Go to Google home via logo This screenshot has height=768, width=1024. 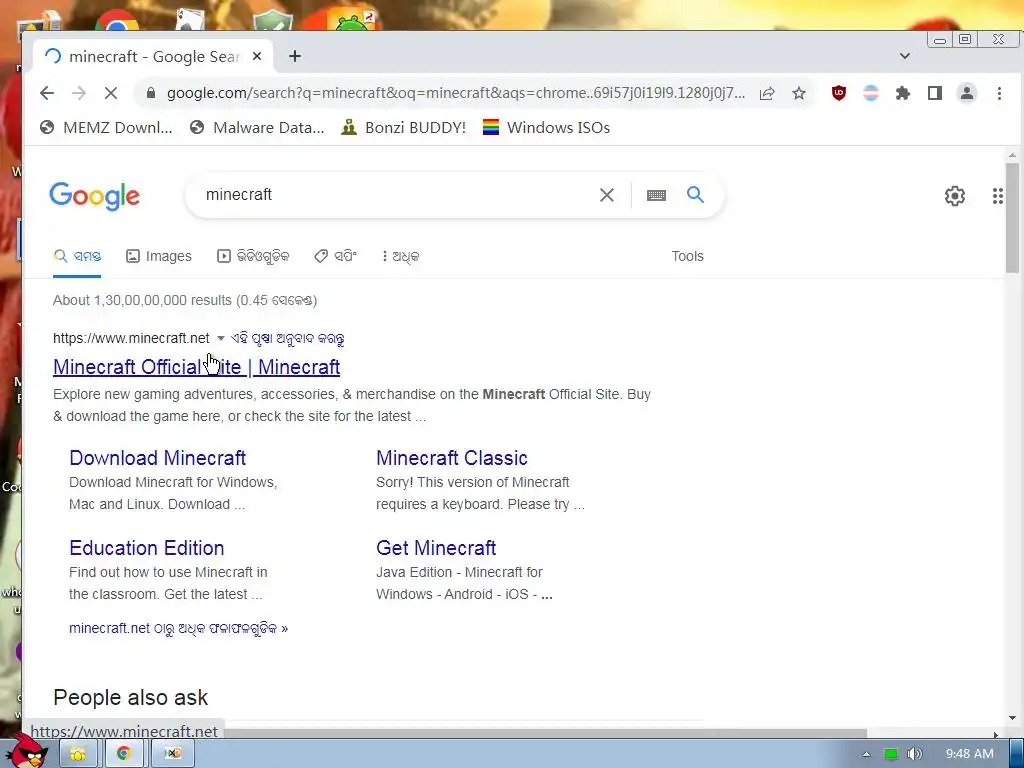[x=95, y=195]
